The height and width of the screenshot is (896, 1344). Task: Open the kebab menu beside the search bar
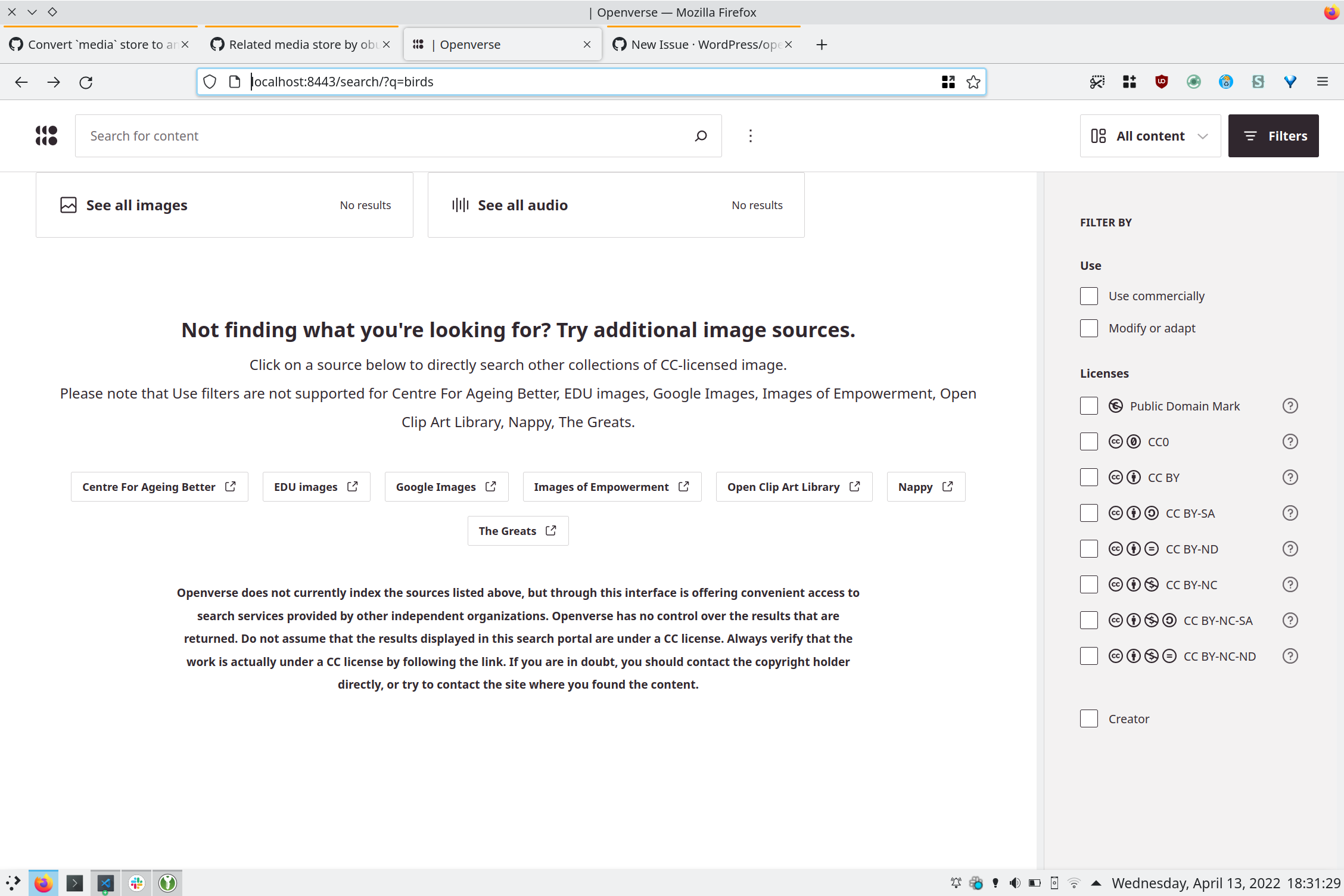pyautogui.click(x=750, y=135)
